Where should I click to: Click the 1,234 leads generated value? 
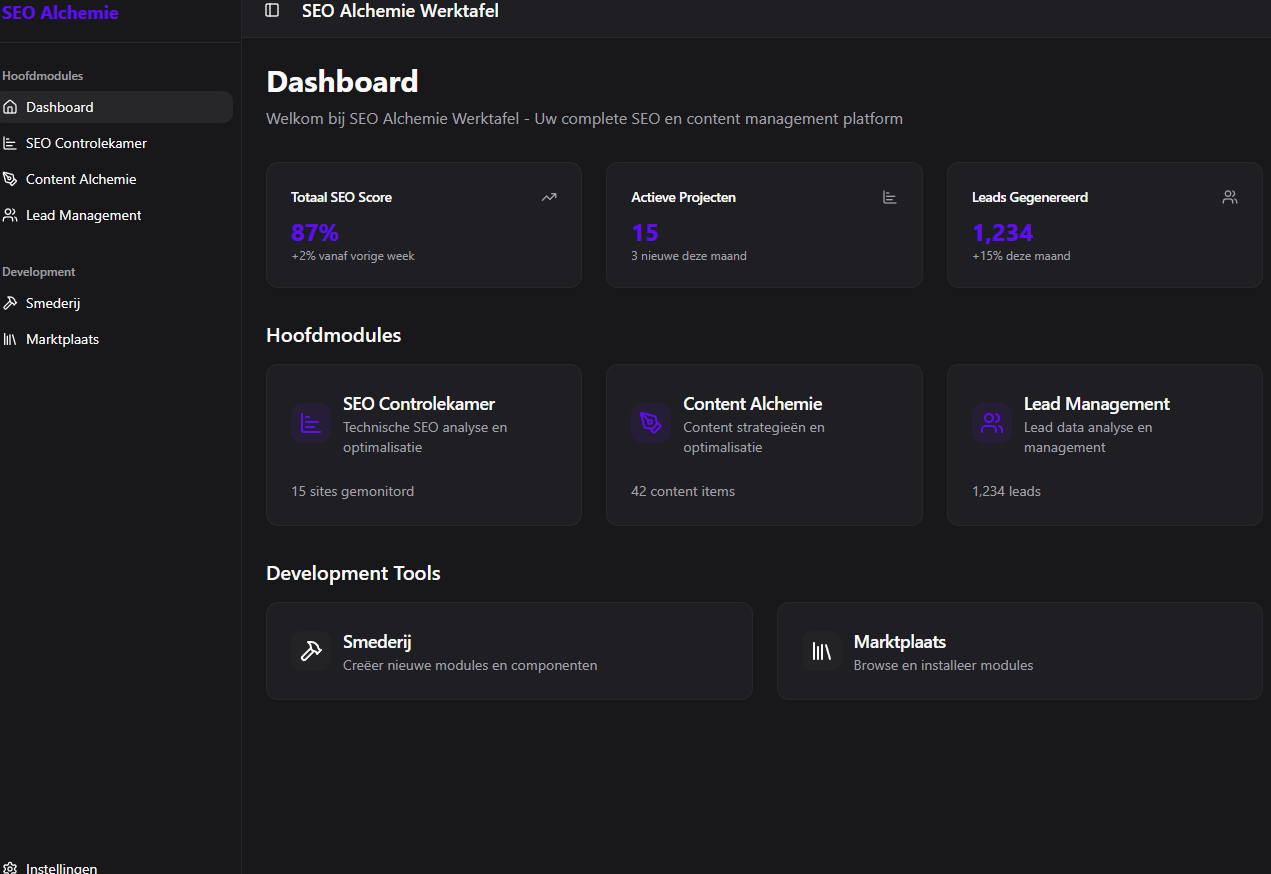[x=1002, y=233]
